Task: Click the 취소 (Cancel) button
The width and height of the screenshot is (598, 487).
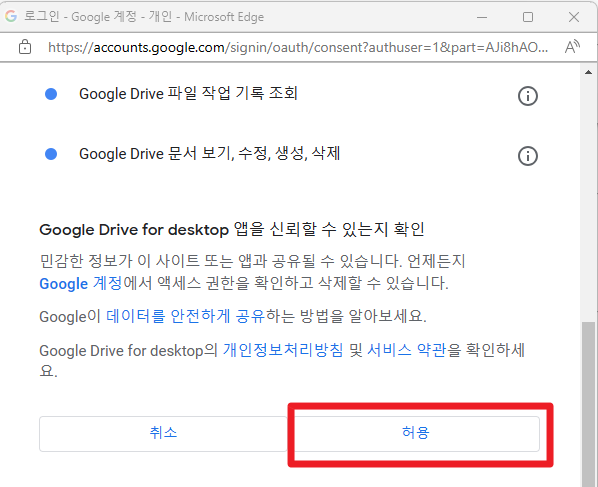Action: coord(163,434)
